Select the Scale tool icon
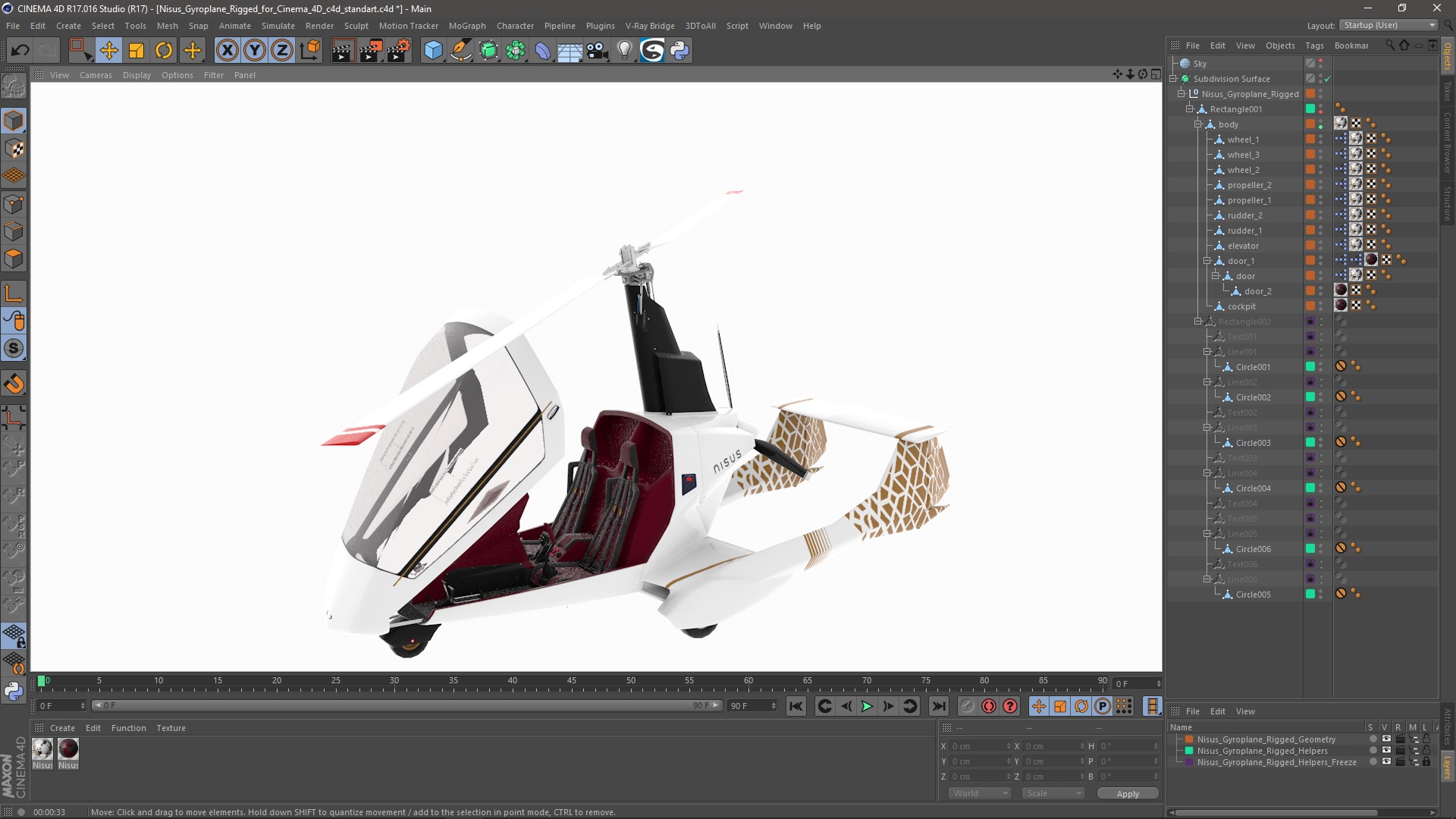 pos(137,49)
